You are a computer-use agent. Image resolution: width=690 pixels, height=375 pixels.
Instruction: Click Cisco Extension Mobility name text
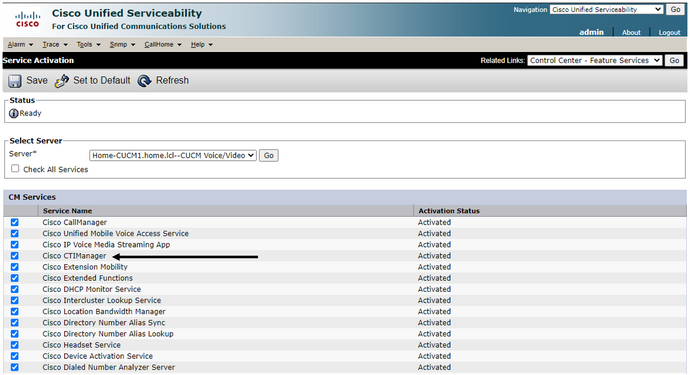85,267
